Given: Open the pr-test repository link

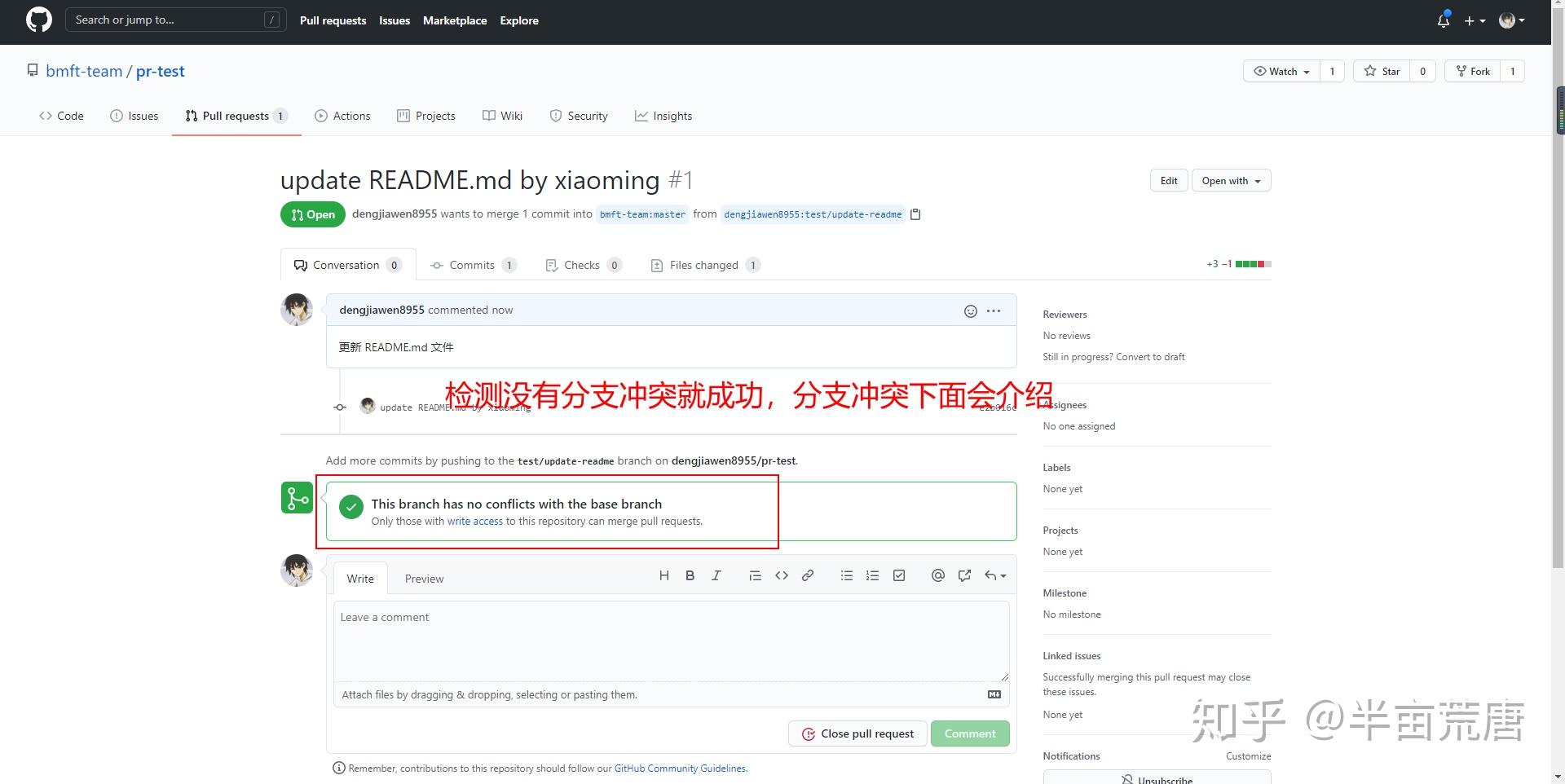Looking at the screenshot, I should pos(161,71).
